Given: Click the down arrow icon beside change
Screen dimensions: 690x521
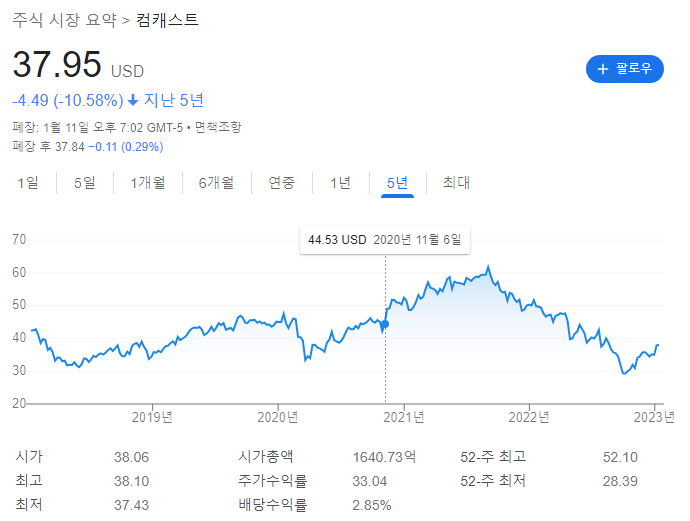Looking at the screenshot, I should pyautogui.click(x=133, y=101).
